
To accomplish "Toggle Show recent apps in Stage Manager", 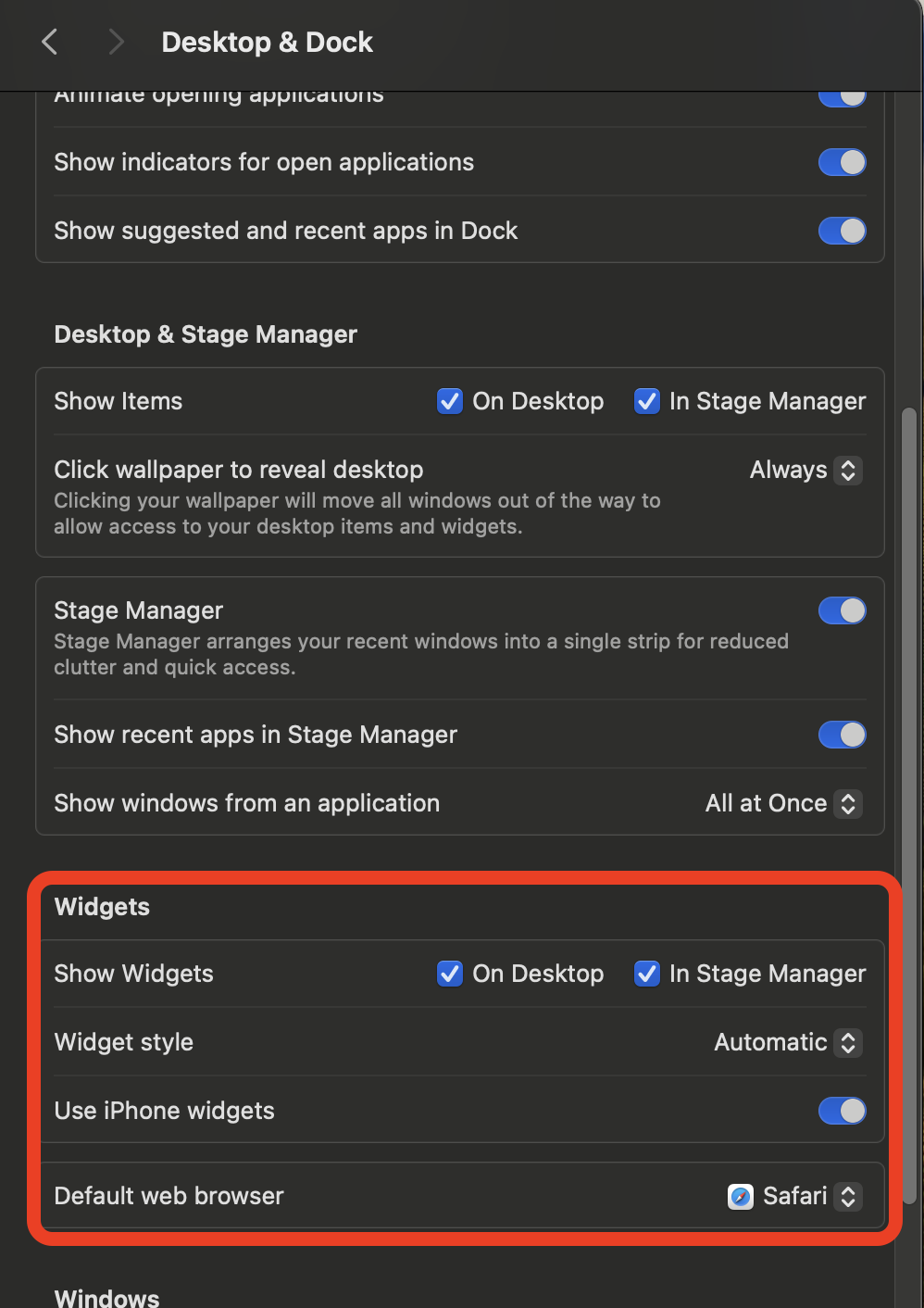I will tap(842, 735).
